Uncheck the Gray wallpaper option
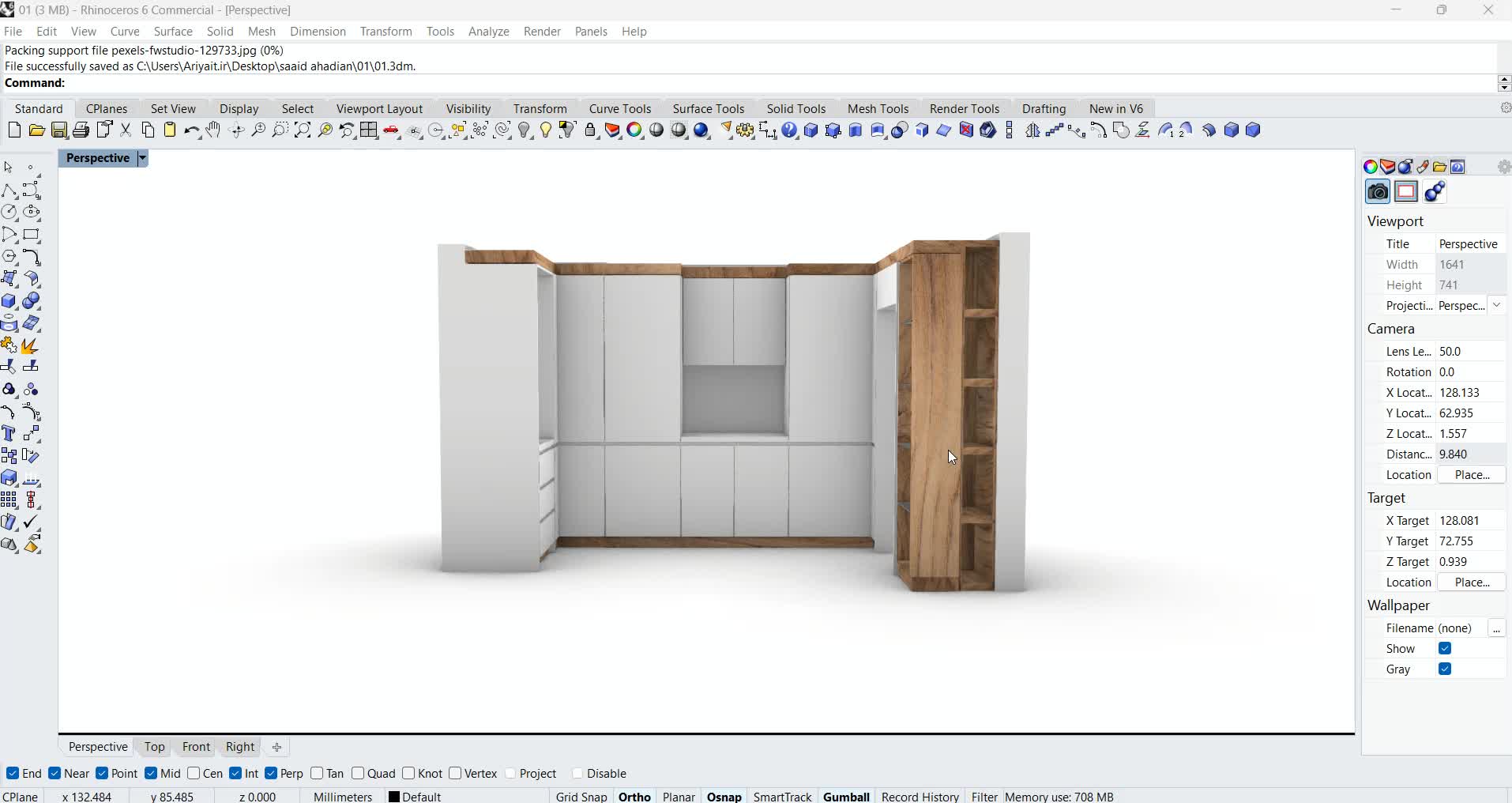 tap(1444, 669)
